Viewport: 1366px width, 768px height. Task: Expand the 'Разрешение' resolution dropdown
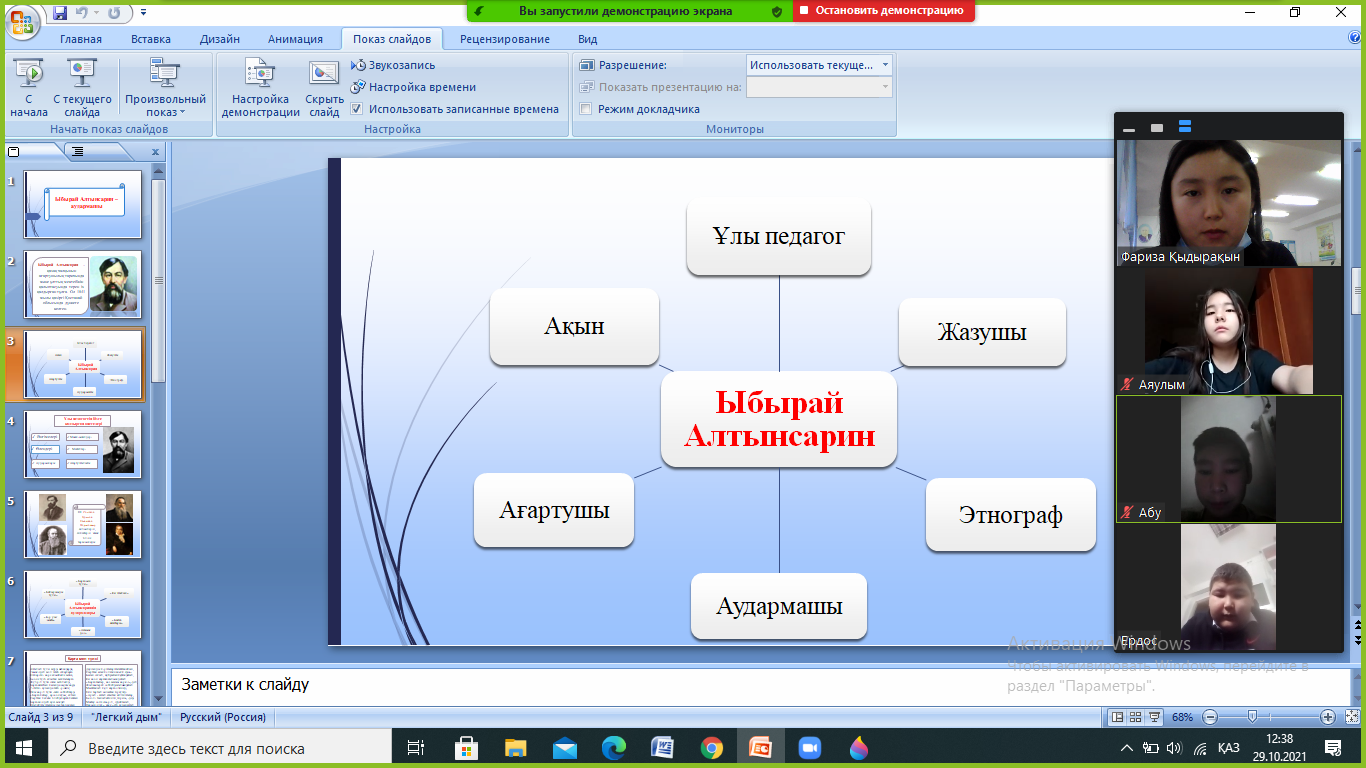coord(885,65)
